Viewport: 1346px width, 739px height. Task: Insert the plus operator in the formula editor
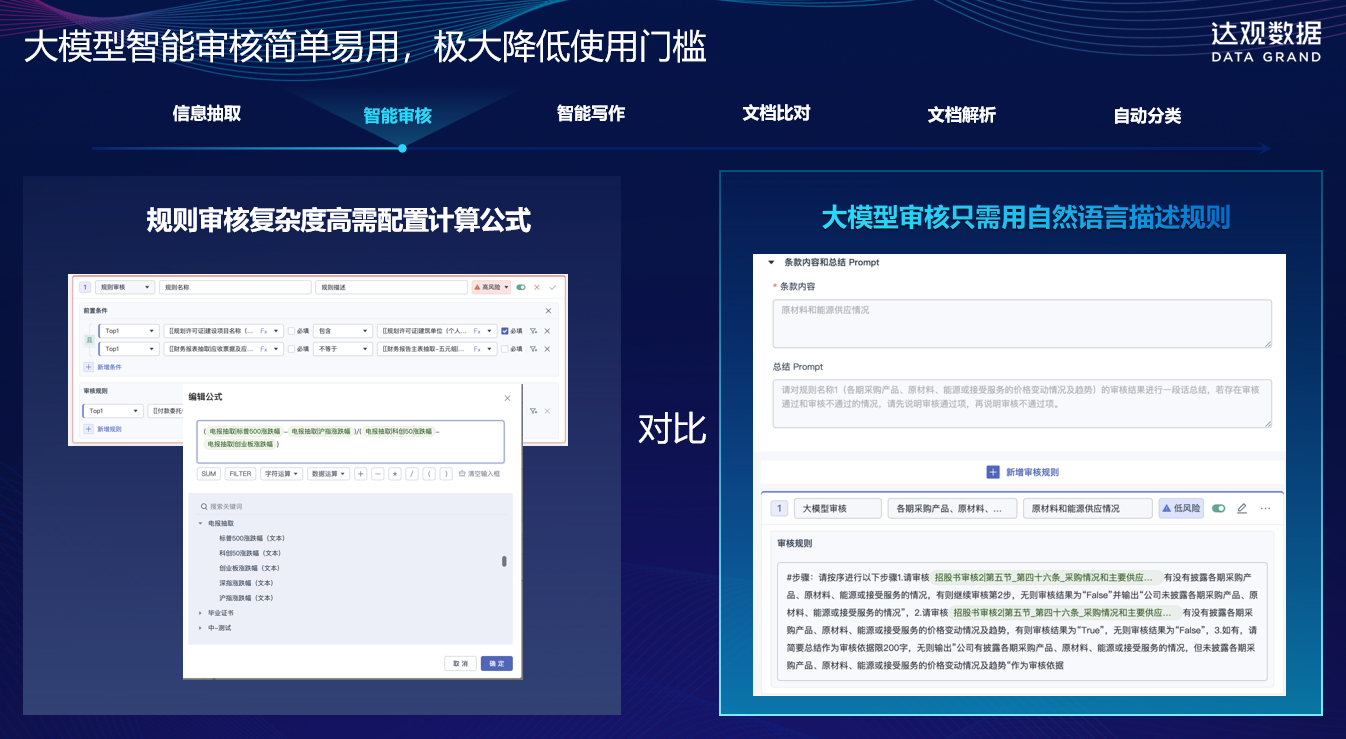coord(361,474)
